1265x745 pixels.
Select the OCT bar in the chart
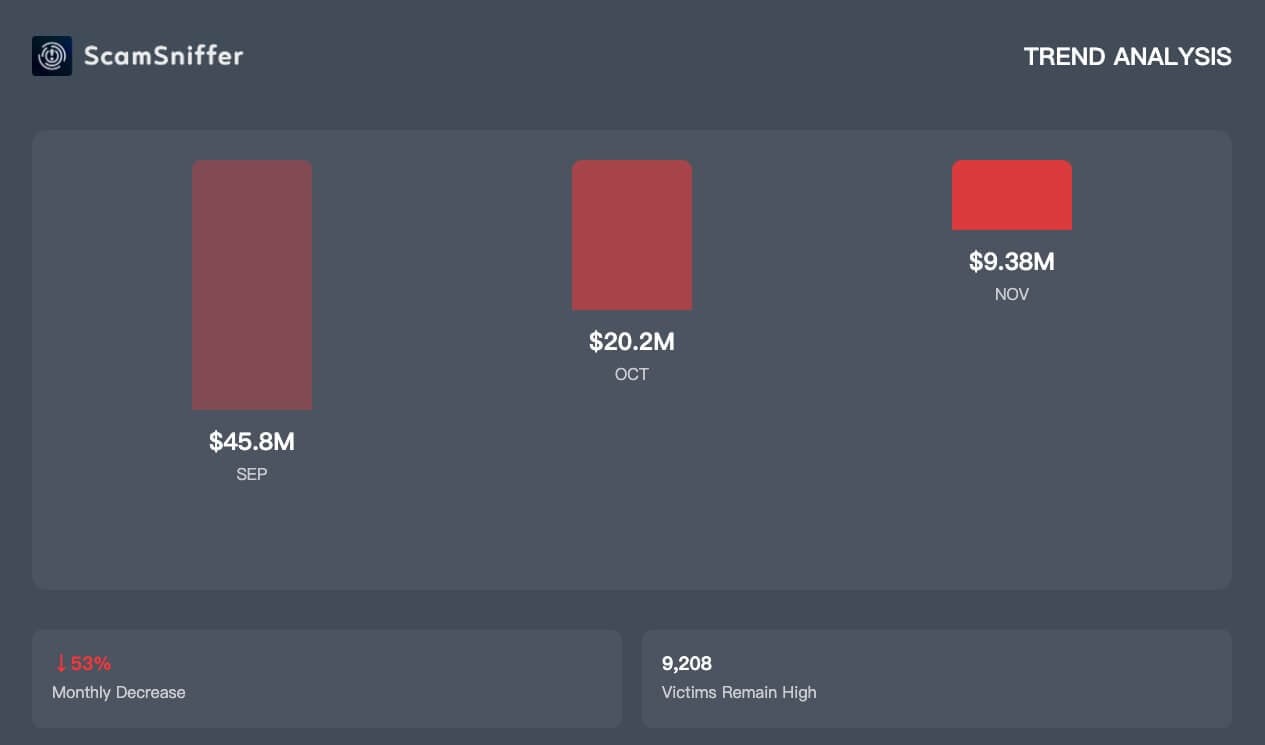632,235
